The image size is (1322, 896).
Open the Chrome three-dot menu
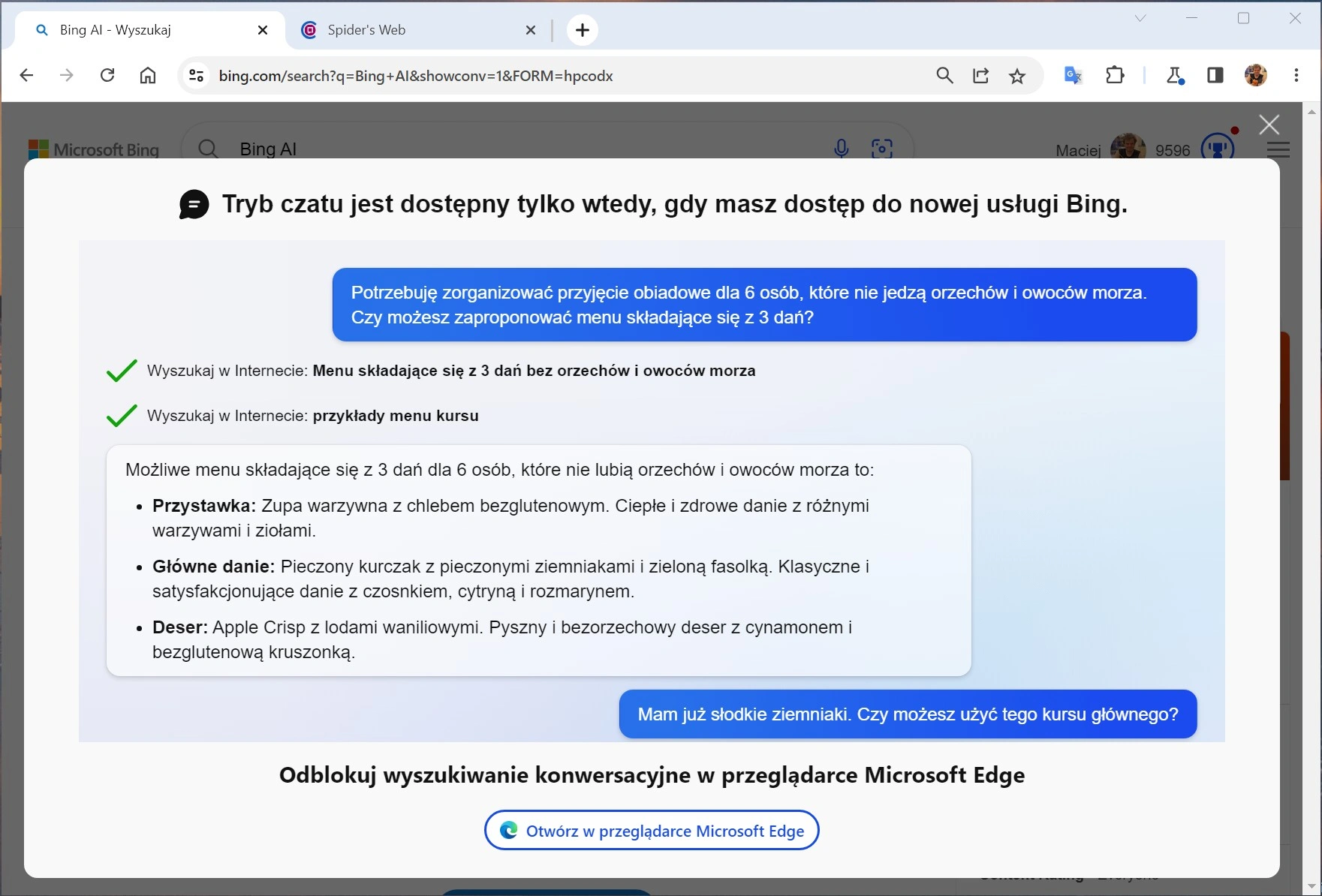tap(1296, 75)
